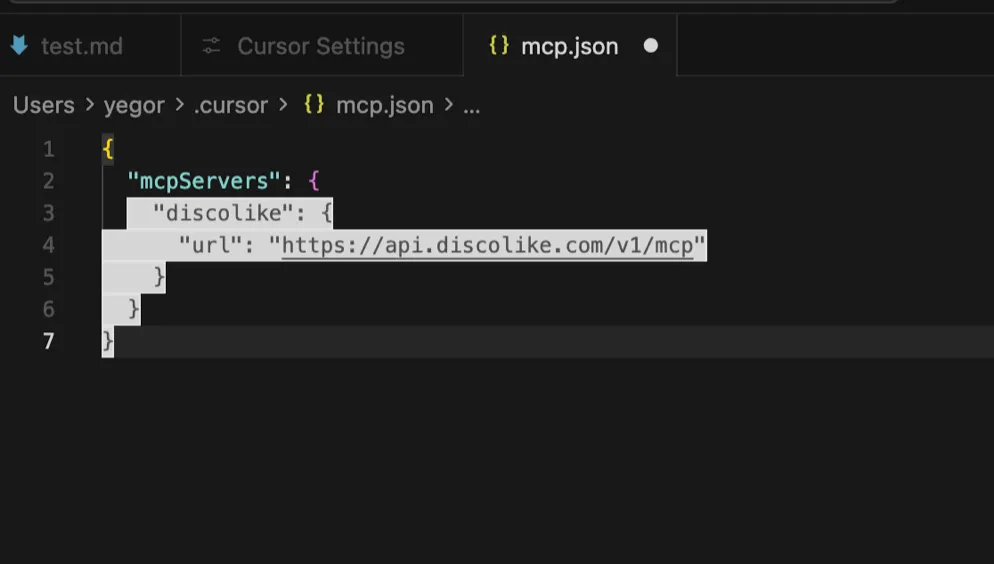Place cursor after opening brace on line 1
The width and height of the screenshot is (994, 564).
(x=115, y=150)
